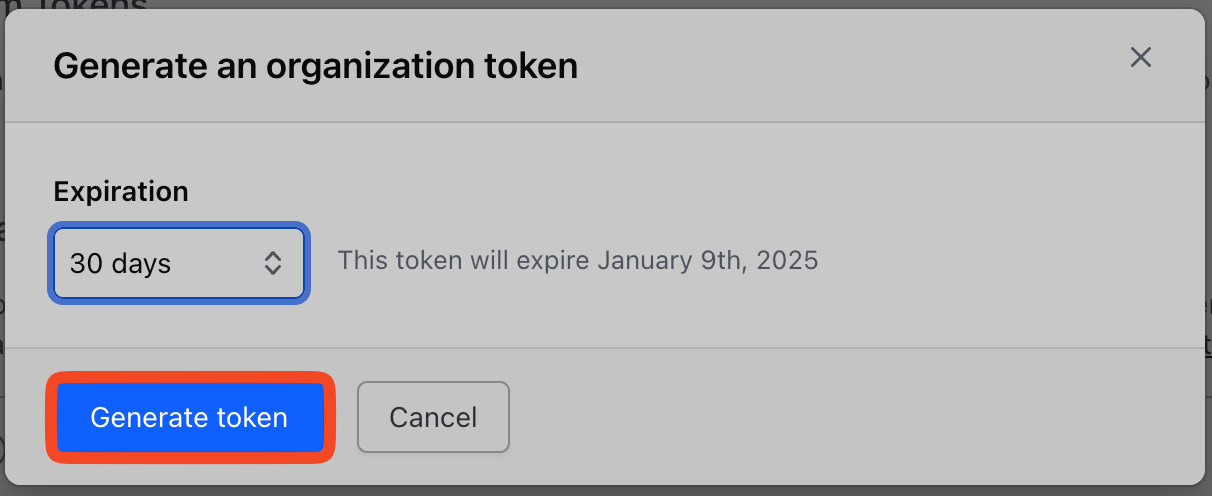The height and width of the screenshot is (496, 1212).
Task: Open the Expiration dropdown
Action: pyautogui.click(x=178, y=264)
